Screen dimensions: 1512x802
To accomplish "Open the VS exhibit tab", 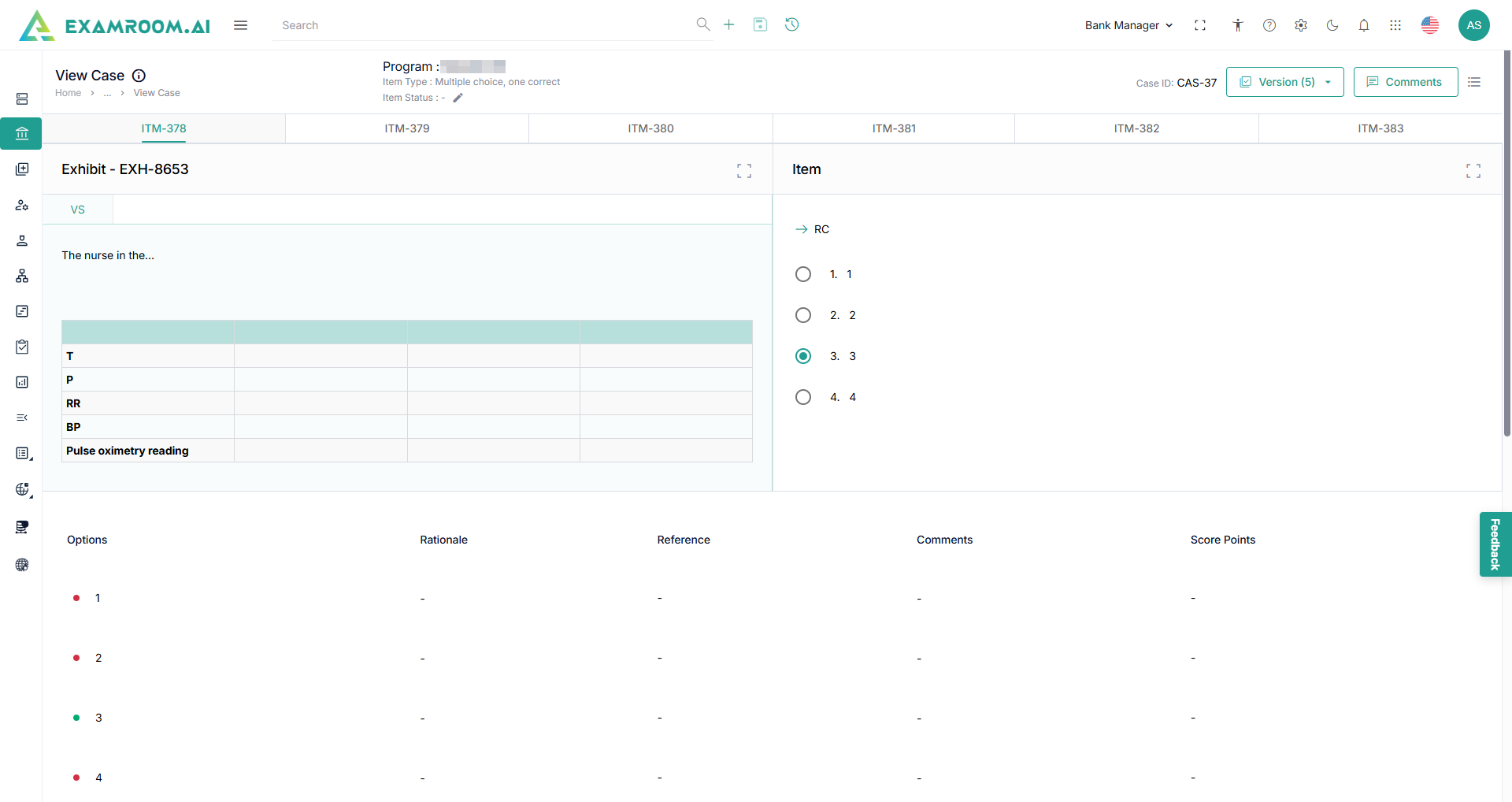I will (77, 210).
